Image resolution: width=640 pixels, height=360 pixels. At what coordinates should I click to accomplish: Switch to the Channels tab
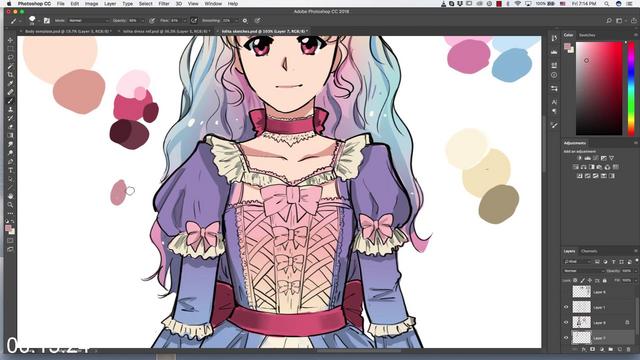589,251
